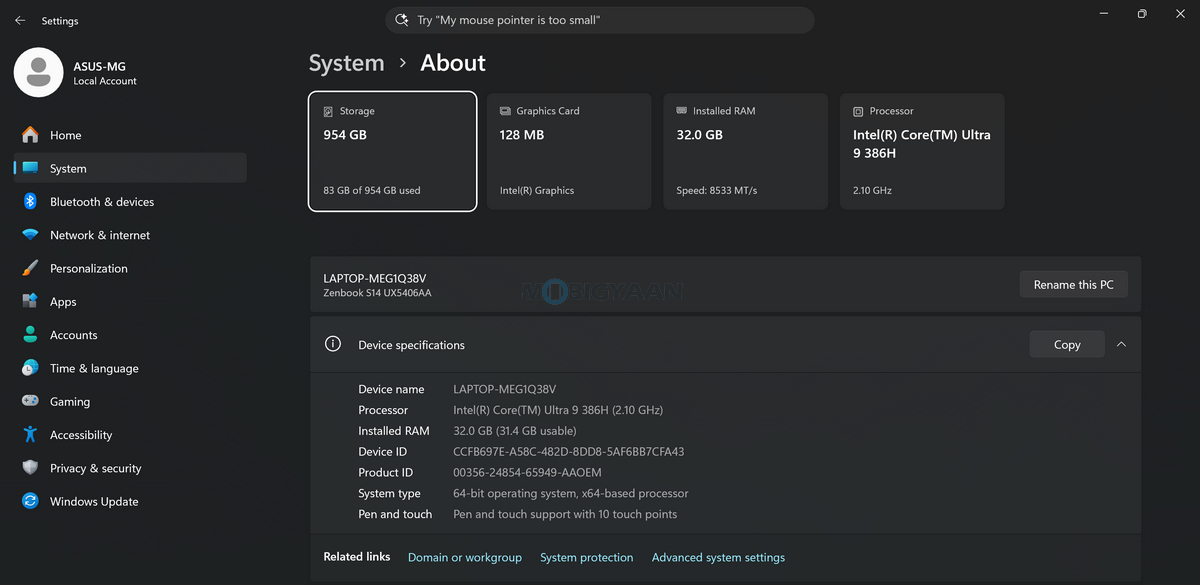Click the Device specifications info icon
Image resolution: width=1200 pixels, height=585 pixels.
333,344
